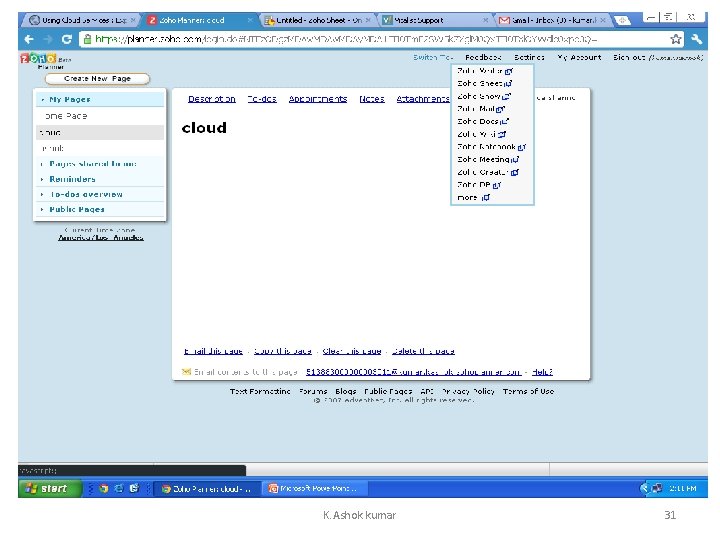Switch to the Gmail Inbox browser tab
The width and height of the screenshot is (720, 540).
click(x=553, y=20)
